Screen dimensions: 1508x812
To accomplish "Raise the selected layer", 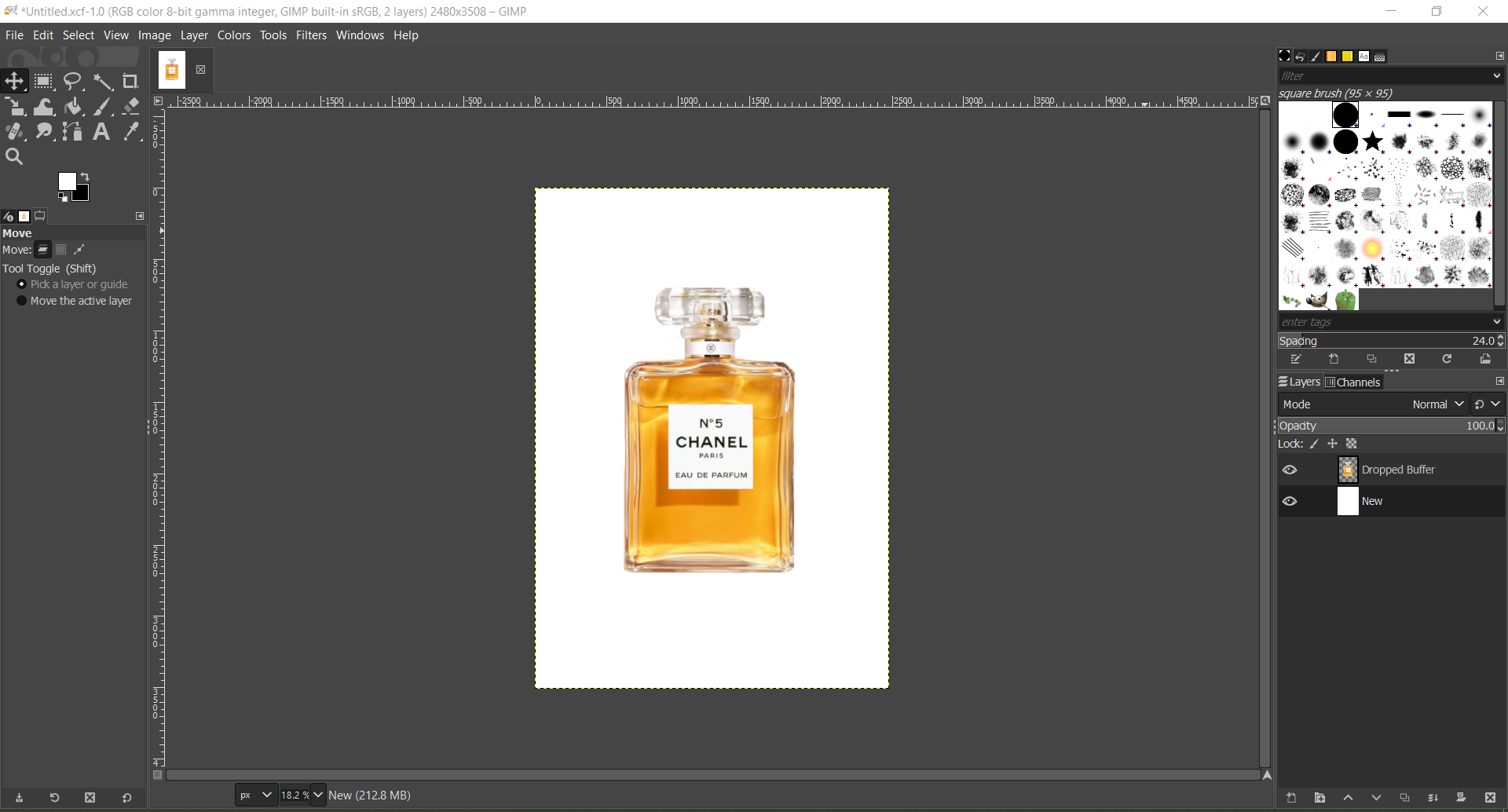I will 1349,799.
